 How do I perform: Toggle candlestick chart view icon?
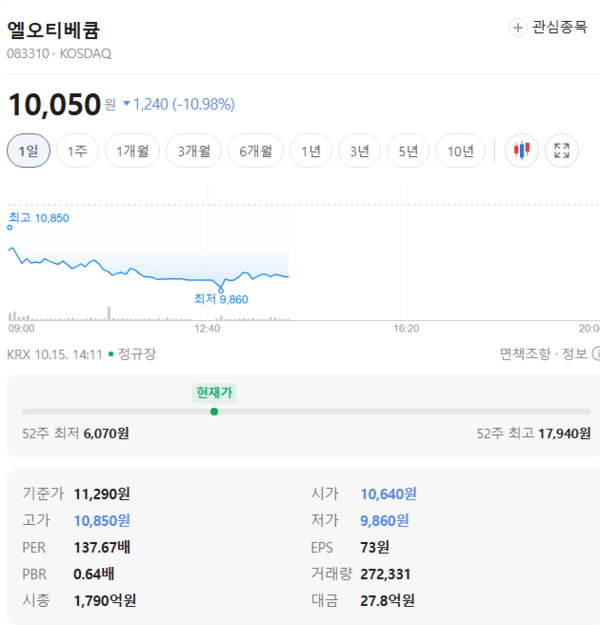coord(522,151)
